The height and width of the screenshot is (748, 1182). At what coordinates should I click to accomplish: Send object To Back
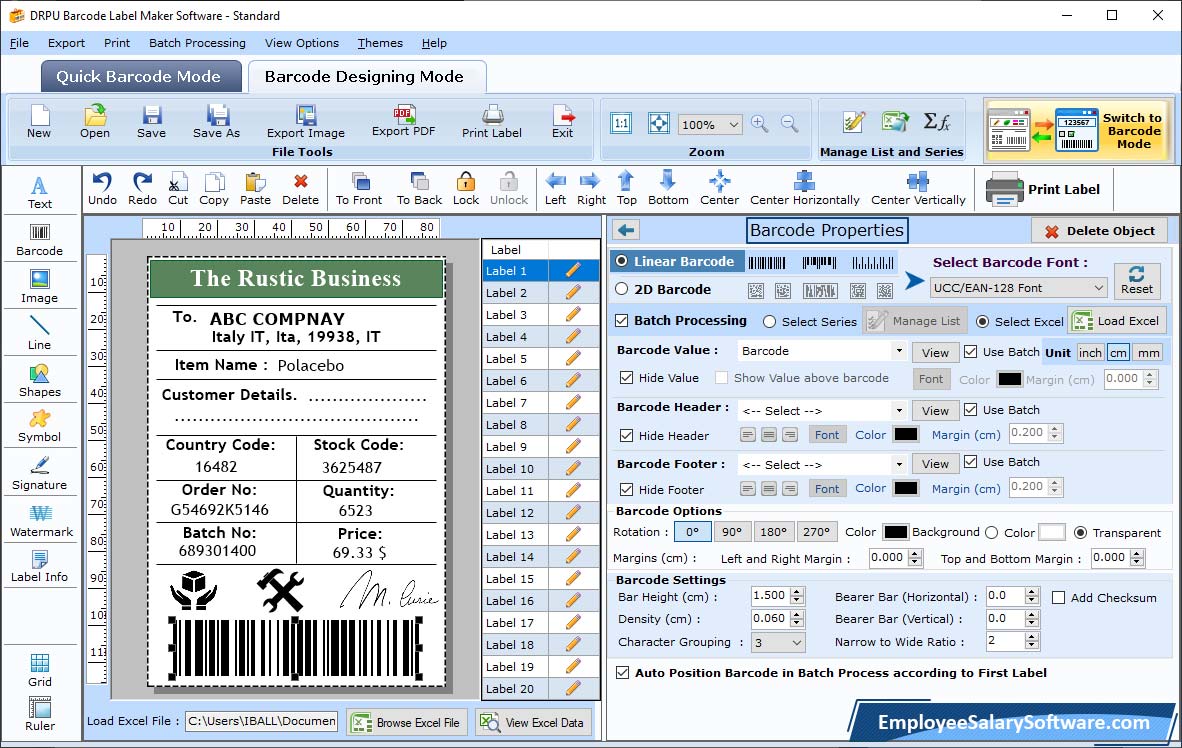point(419,189)
